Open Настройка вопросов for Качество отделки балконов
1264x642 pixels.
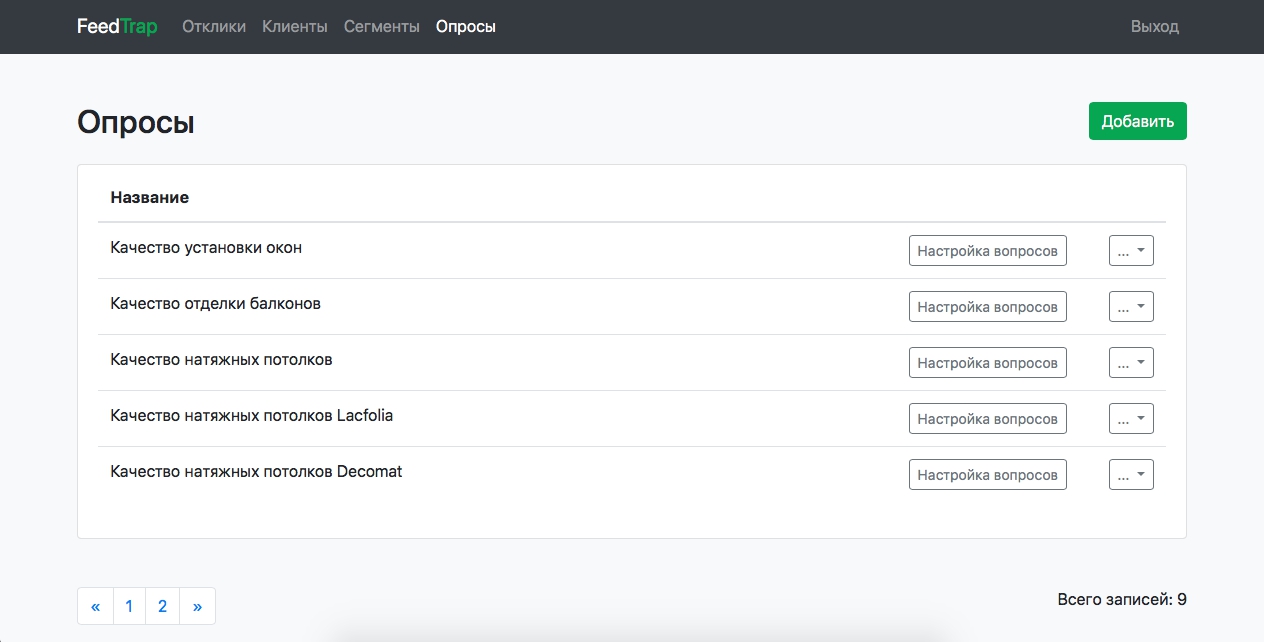(x=987, y=307)
